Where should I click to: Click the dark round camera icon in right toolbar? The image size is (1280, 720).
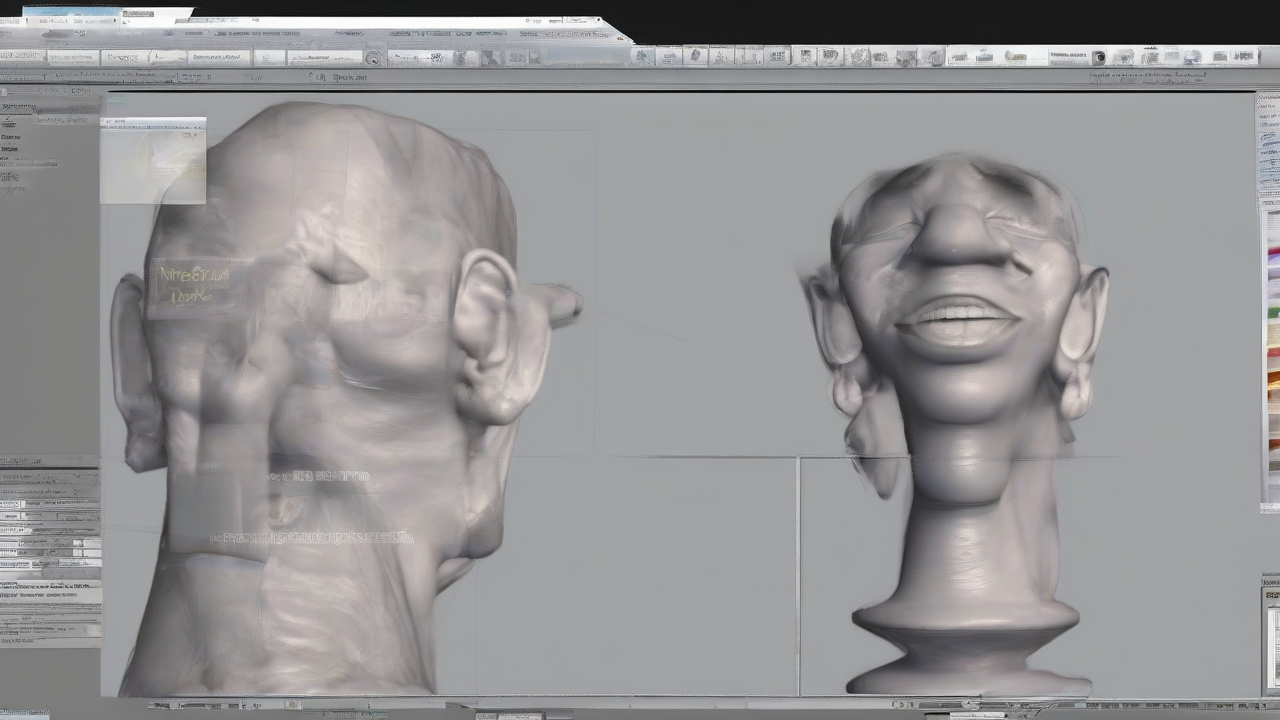pos(1098,58)
